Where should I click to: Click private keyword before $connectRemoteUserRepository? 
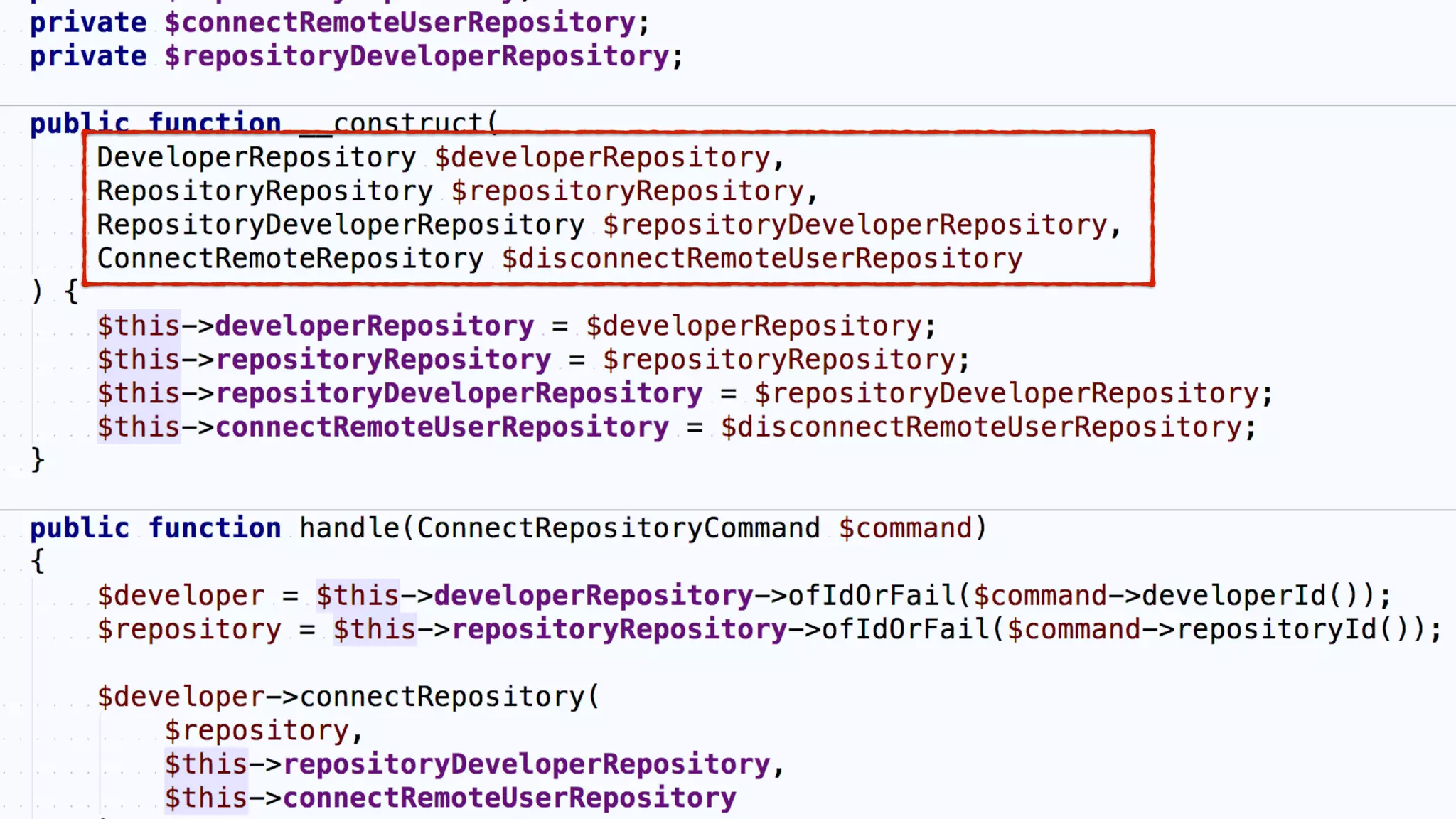click(87, 23)
